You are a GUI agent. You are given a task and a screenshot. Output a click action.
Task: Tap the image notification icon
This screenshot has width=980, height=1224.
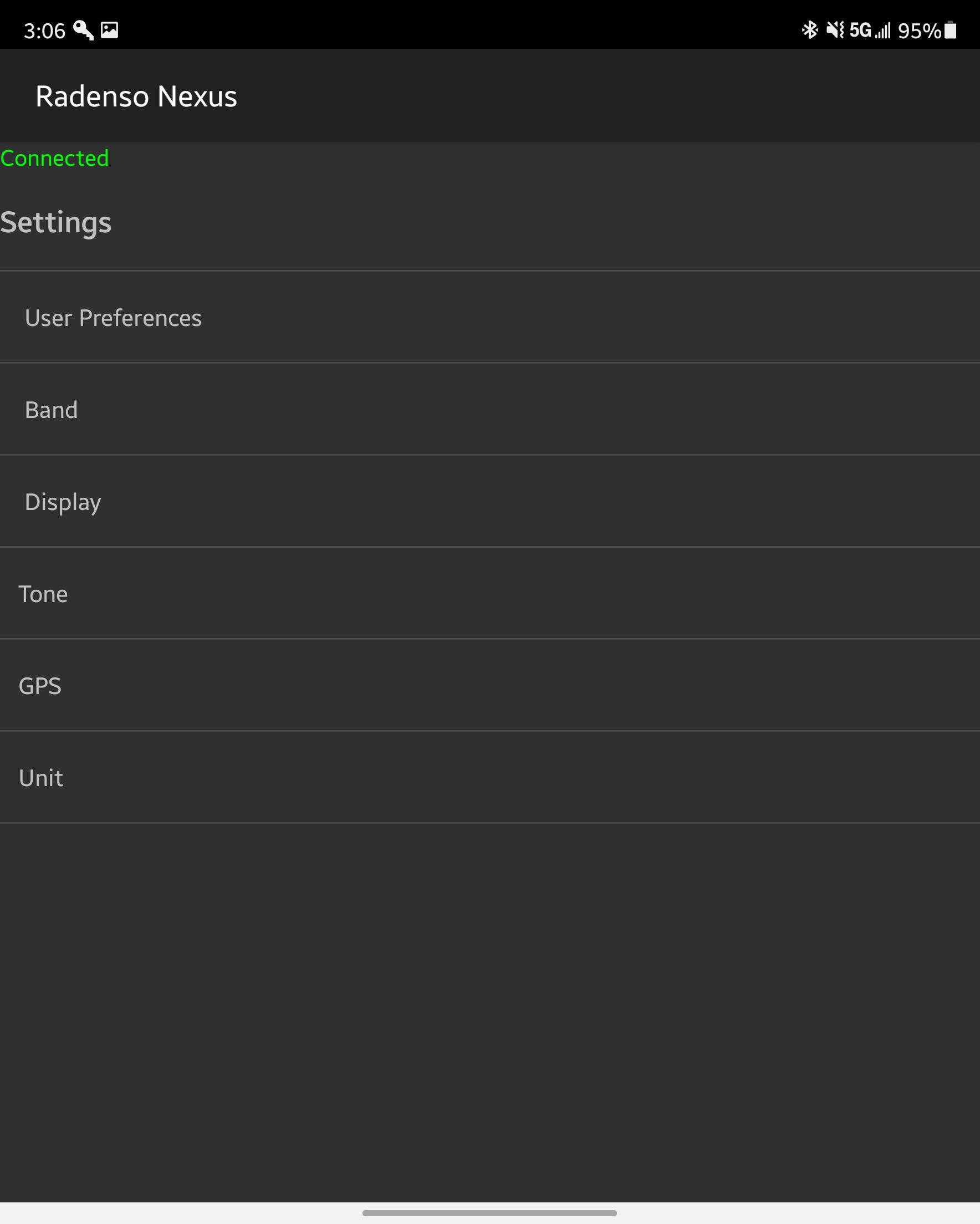tap(109, 30)
